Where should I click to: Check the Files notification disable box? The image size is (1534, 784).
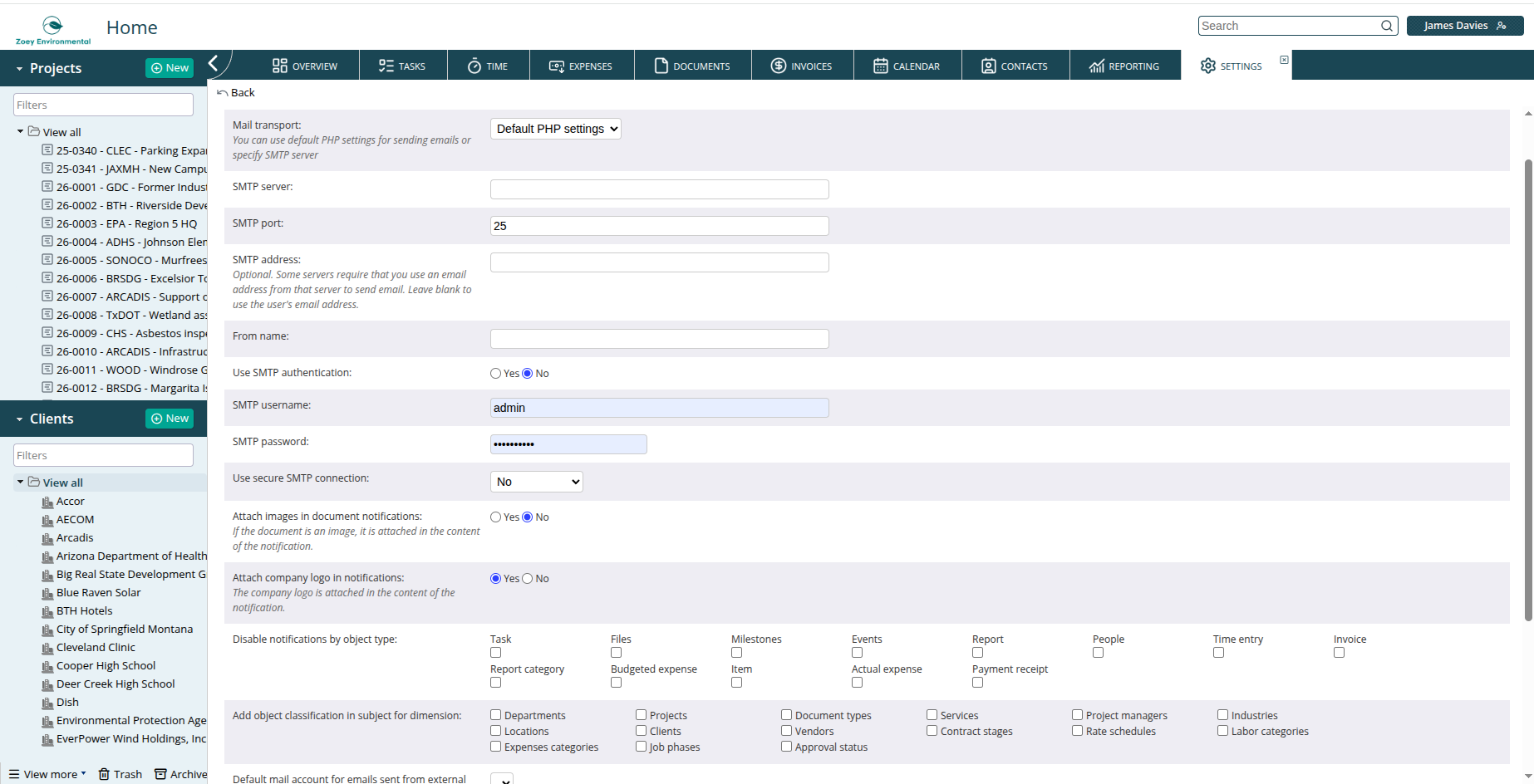(617, 653)
